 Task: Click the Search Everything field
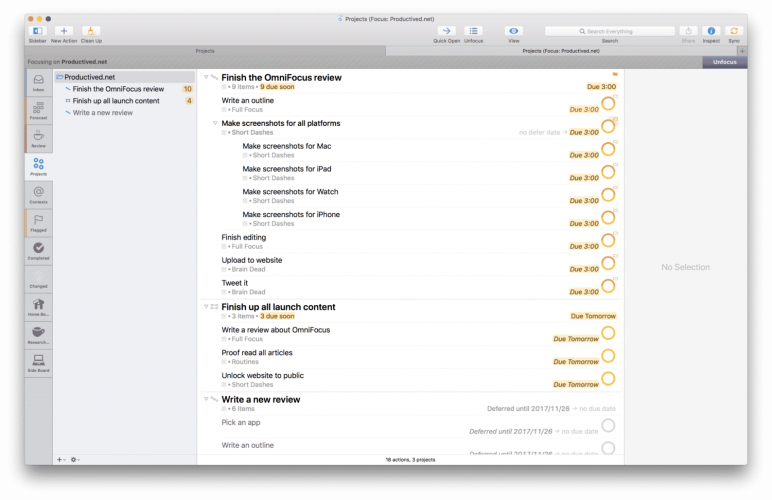(610, 31)
